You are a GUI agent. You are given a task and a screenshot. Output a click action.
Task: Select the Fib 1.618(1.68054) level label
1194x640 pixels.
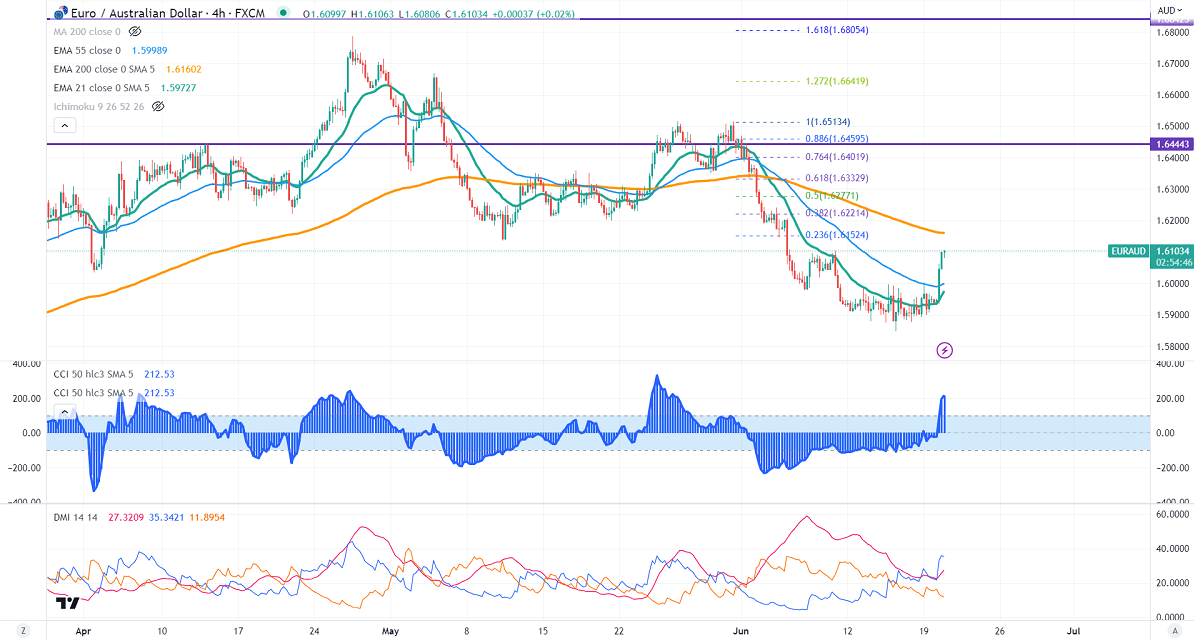coord(837,30)
